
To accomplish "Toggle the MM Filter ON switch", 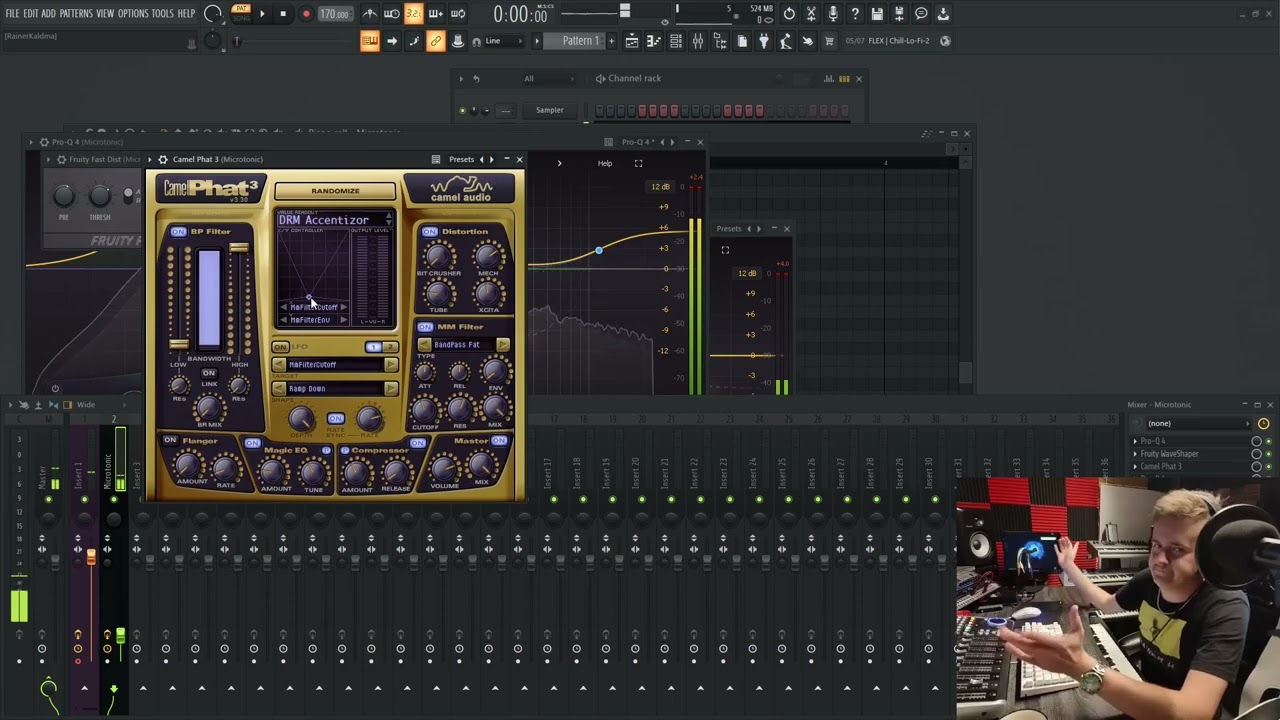I will tap(426, 327).
